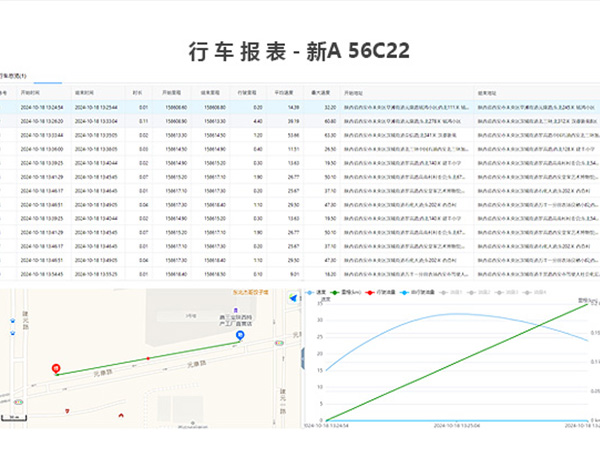600x452 pixels.
Task: Click the map scale bar
Action: point(13,418)
